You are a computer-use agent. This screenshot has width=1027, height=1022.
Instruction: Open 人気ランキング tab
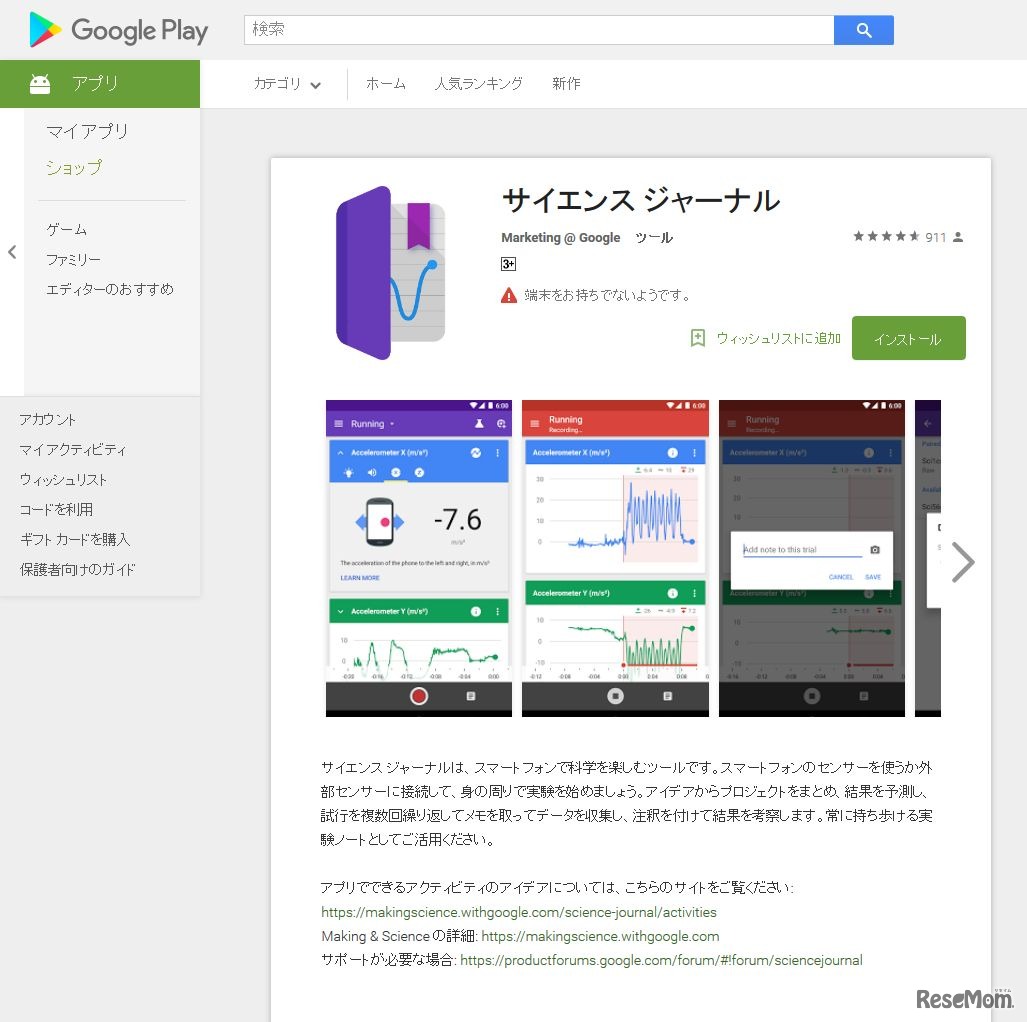[x=479, y=84]
